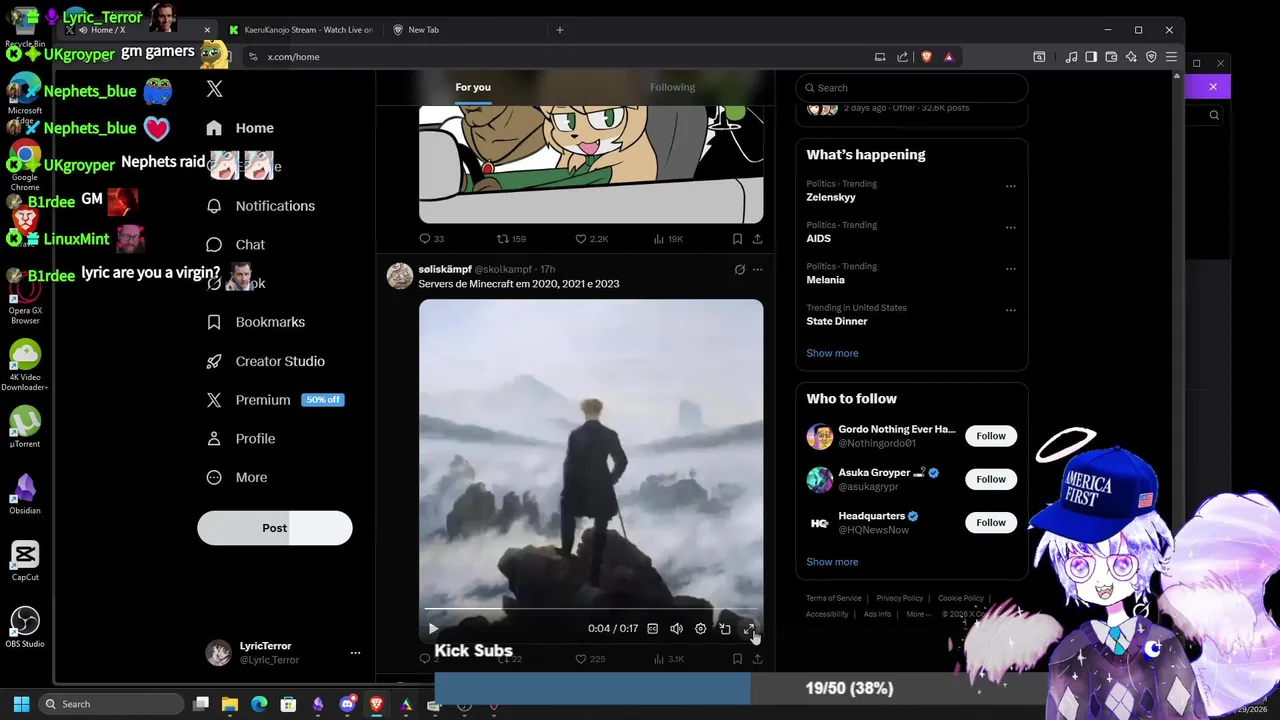Follow Gordo Nothing Ever Happens
Image resolution: width=1280 pixels, height=720 pixels.
pos(991,436)
